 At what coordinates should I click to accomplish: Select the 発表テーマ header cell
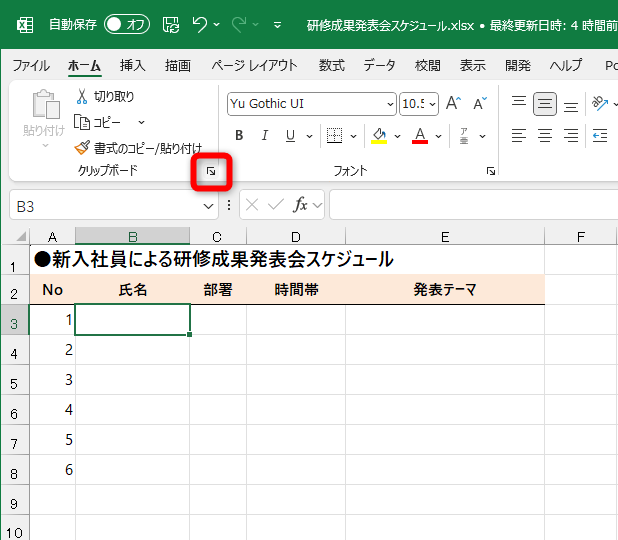point(445,290)
